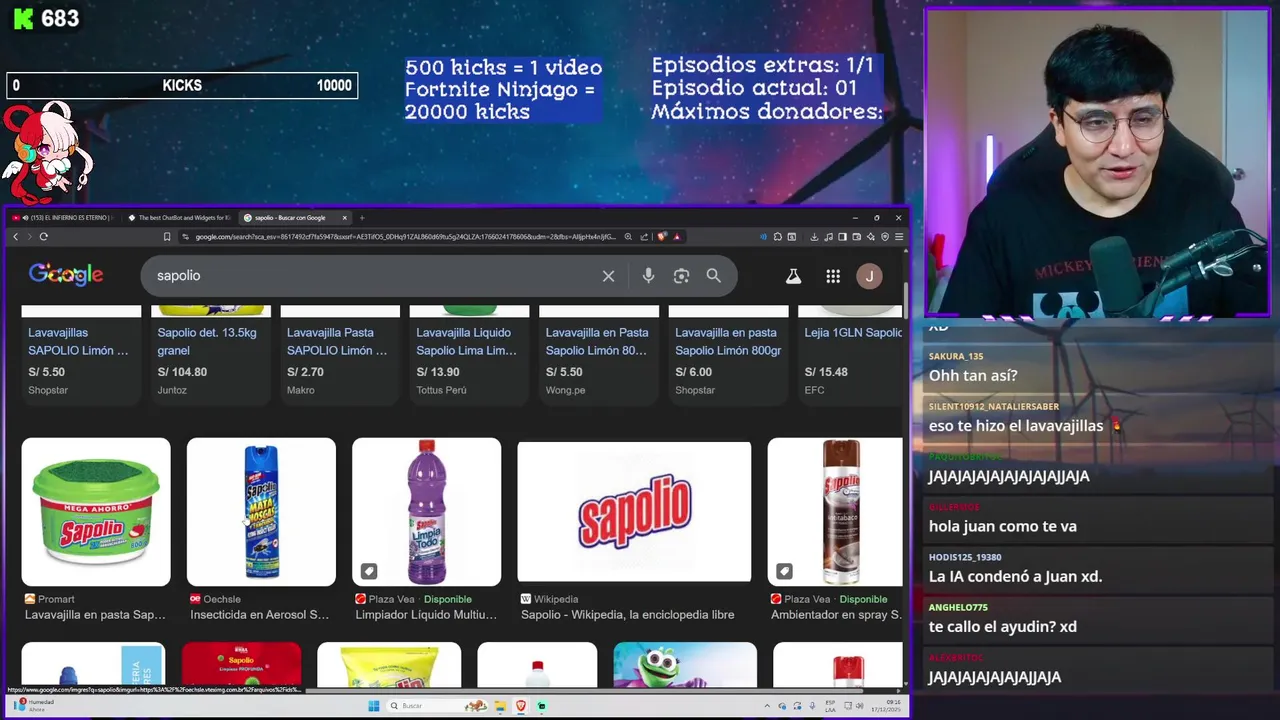Click Limpiador Líquido Multiuso caption link
This screenshot has width=1280, height=720.
tap(426, 615)
